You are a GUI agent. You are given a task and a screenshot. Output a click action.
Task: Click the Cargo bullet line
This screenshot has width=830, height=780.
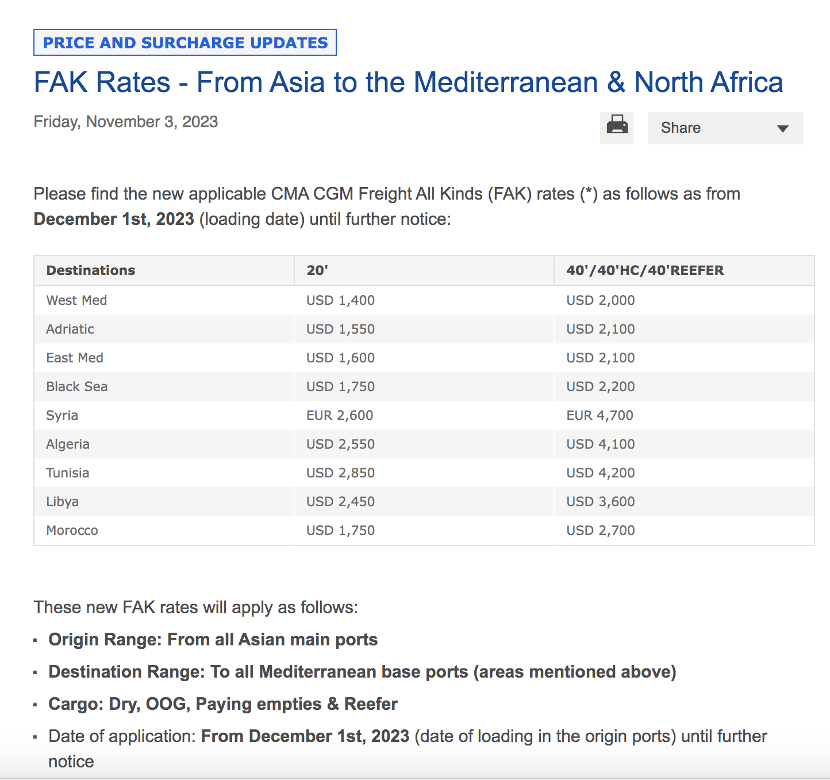click(x=223, y=703)
